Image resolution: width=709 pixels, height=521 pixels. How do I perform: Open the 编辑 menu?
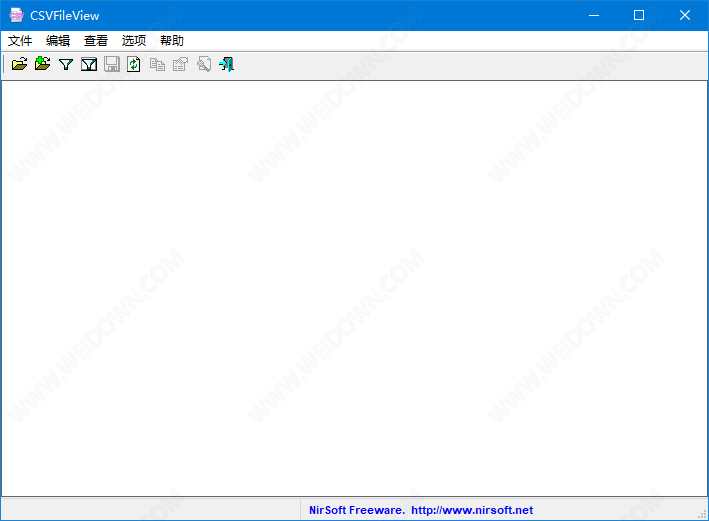click(x=58, y=41)
